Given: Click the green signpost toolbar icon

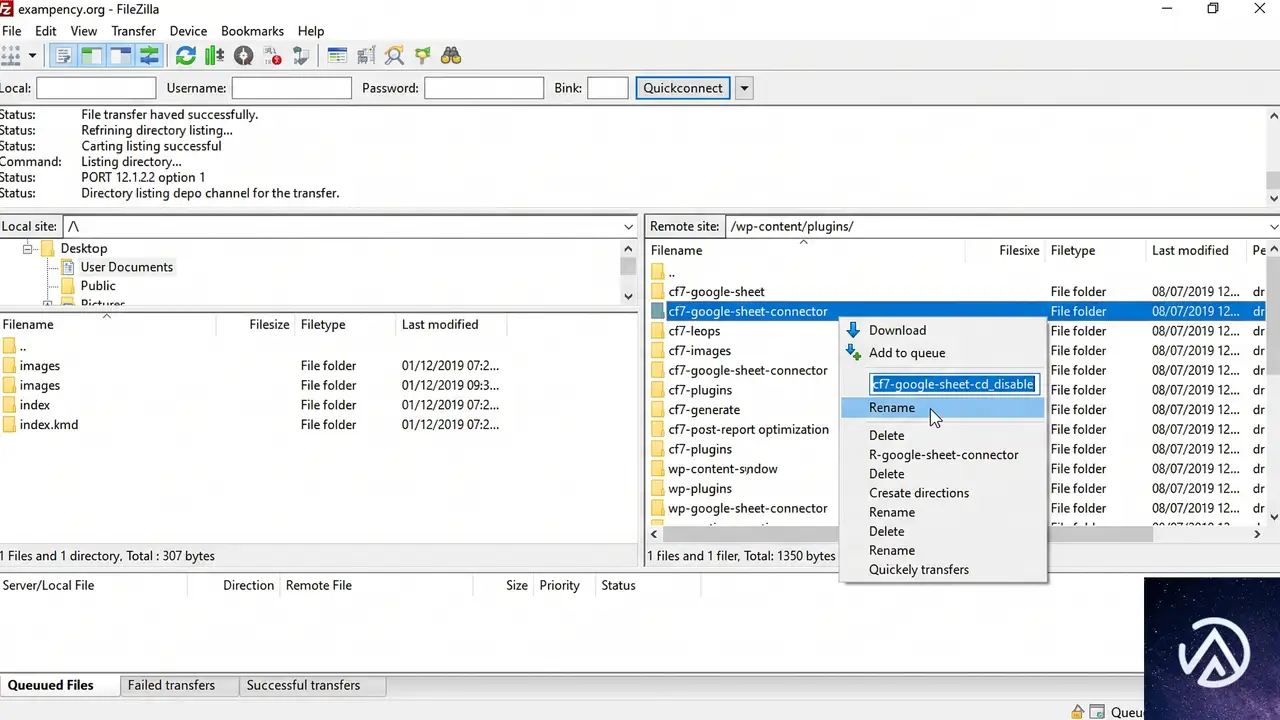Looking at the screenshot, I should coord(422,56).
